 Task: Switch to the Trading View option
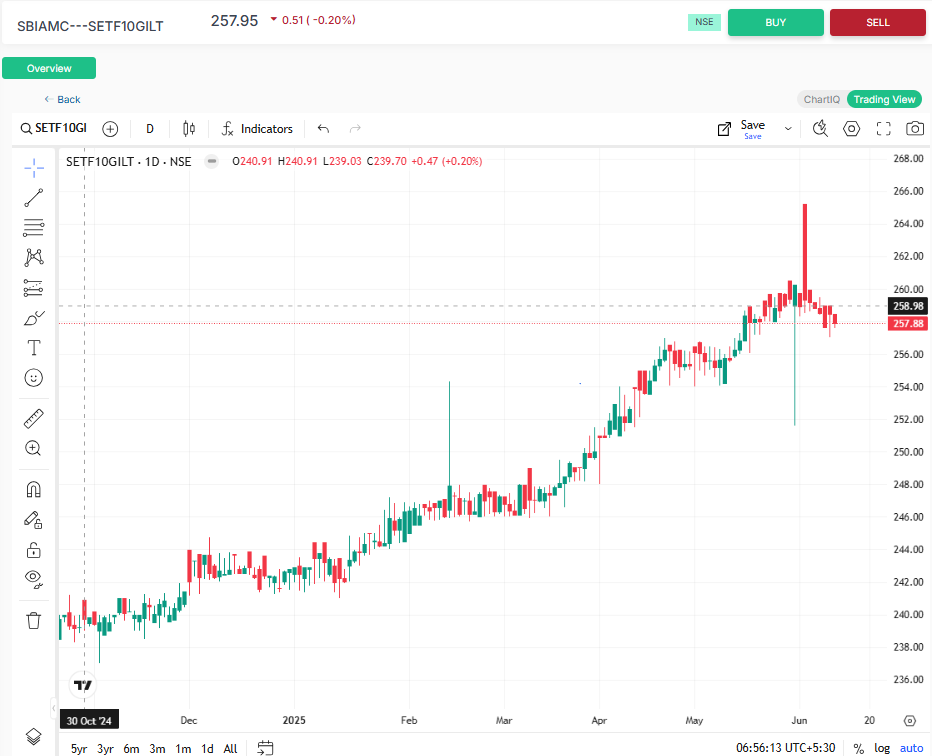click(884, 99)
